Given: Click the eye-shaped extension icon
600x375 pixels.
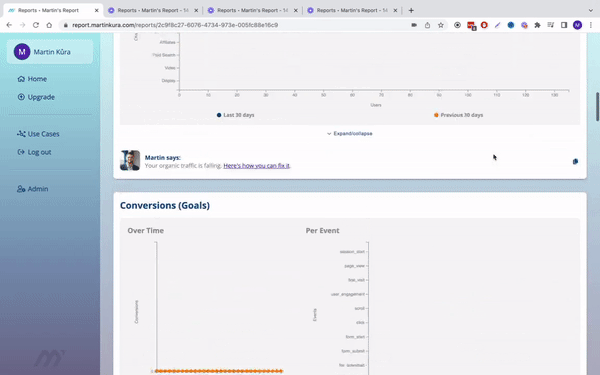Looking at the screenshot, I should [457, 25].
